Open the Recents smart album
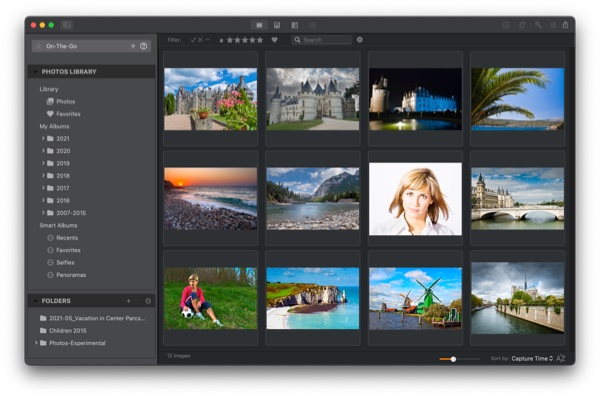Viewport: 600px width, 398px height. pos(62,238)
